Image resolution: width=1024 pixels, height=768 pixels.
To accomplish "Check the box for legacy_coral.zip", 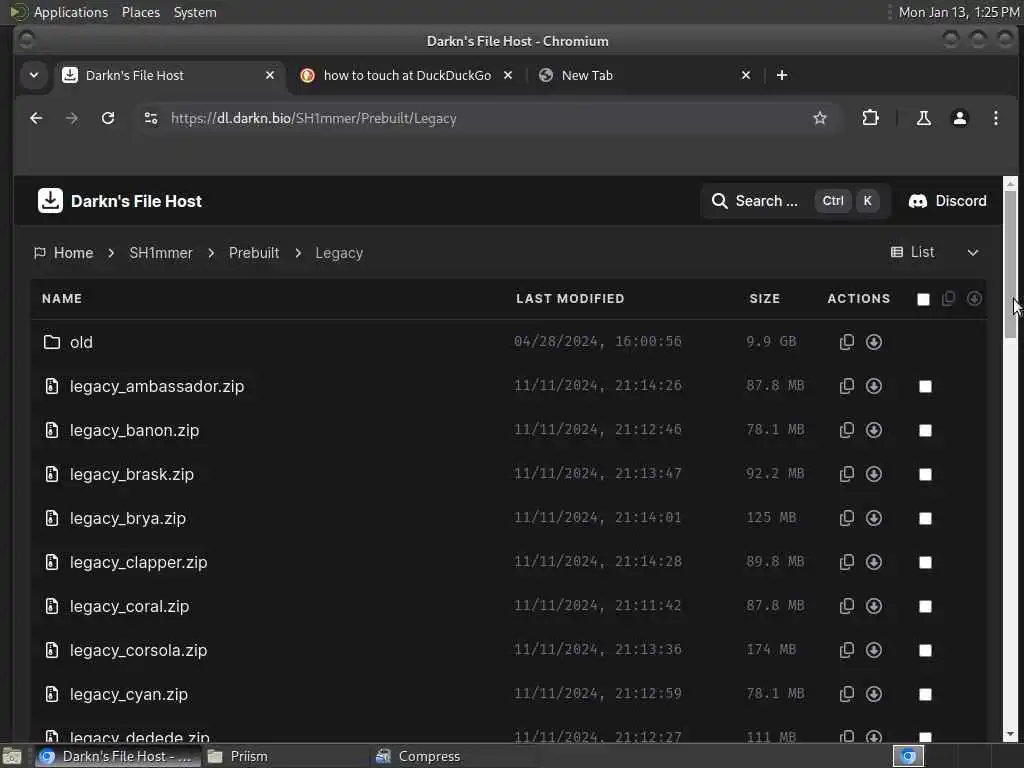I will click(x=925, y=607).
